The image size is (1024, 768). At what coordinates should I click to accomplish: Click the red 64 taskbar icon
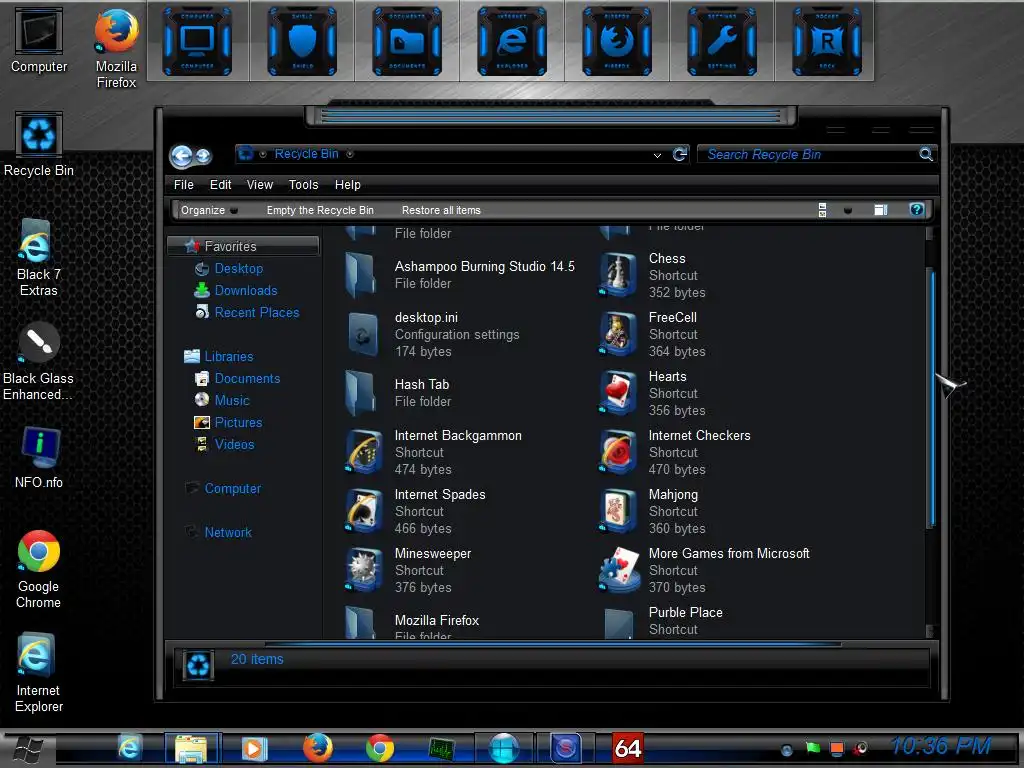[628, 748]
